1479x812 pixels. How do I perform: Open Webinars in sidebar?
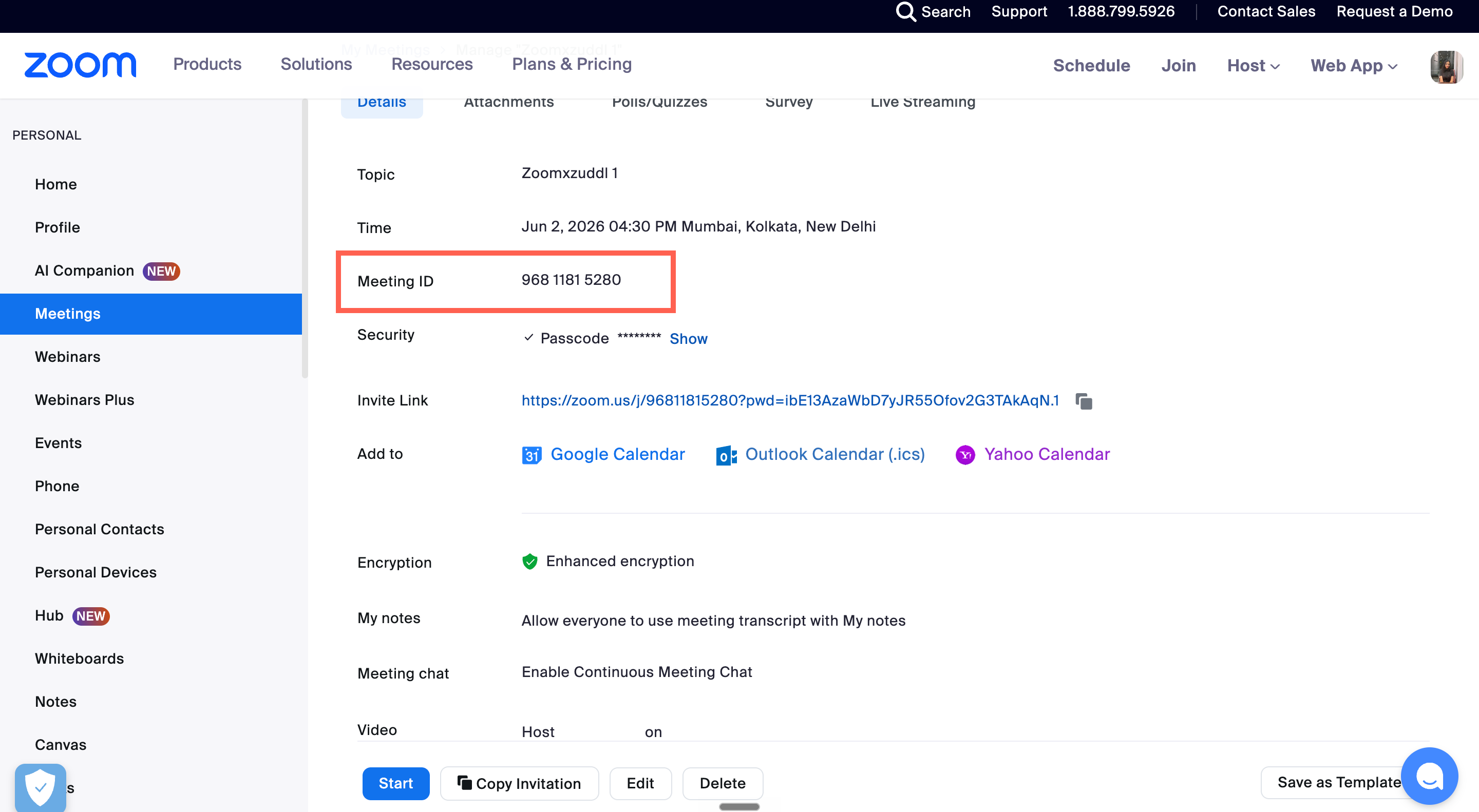pyautogui.click(x=68, y=357)
